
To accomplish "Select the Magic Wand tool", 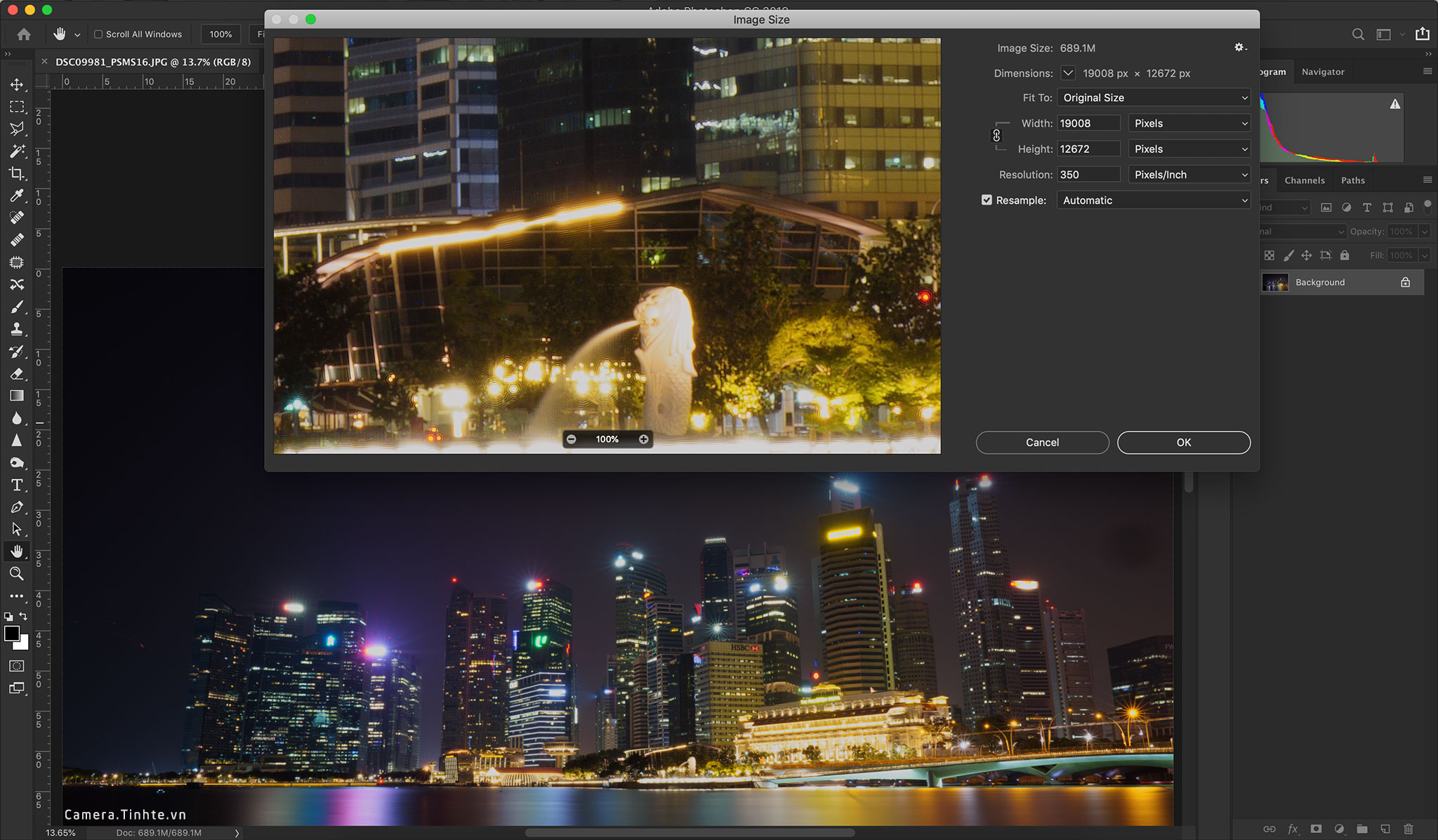I will 17,151.
